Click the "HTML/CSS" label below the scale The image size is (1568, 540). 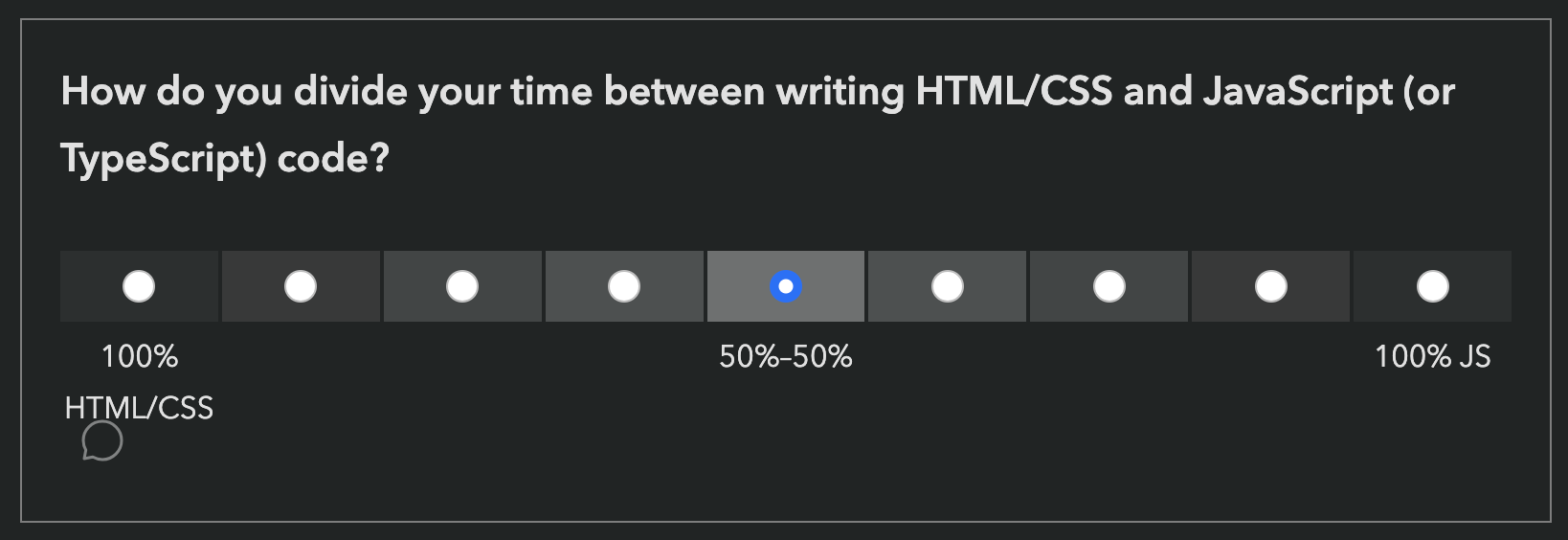[139, 409]
